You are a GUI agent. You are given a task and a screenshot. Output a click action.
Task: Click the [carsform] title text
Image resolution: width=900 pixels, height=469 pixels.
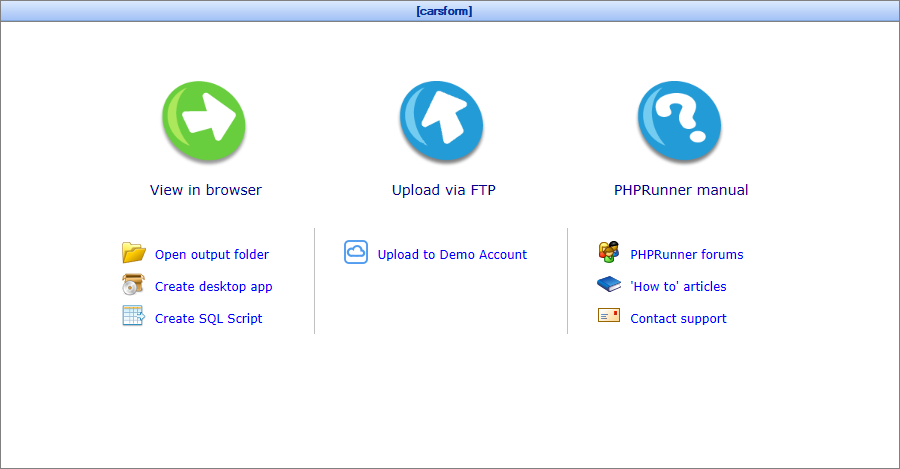tap(444, 11)
